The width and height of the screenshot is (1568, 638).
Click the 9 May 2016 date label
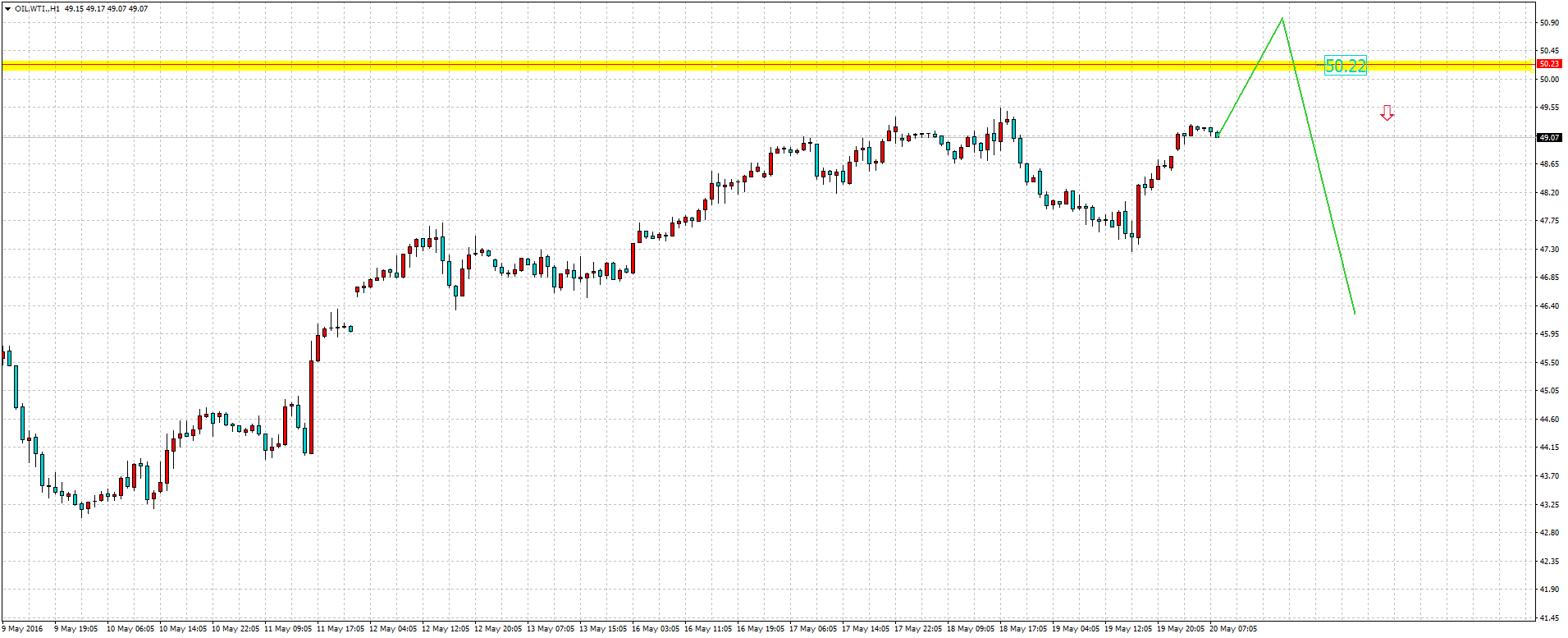[x=23, y=629]
